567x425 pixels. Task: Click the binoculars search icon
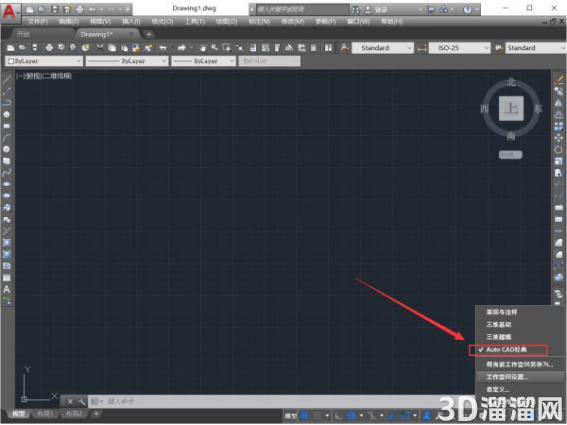click(355, 9)
